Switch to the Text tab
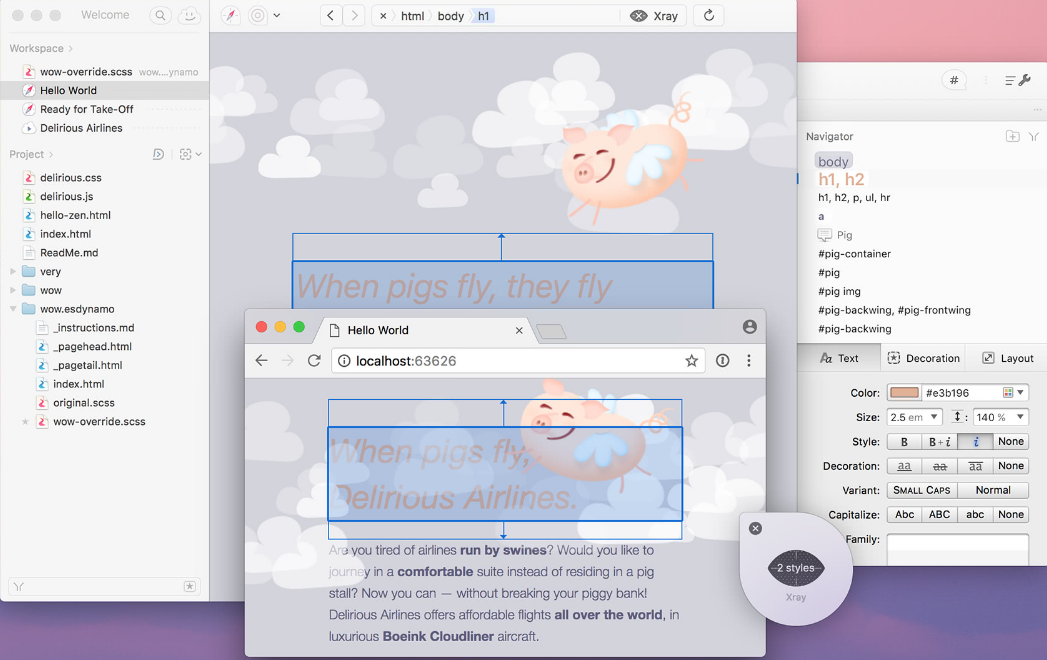This screenshot has width=1047, height=660. coord(839,358)
